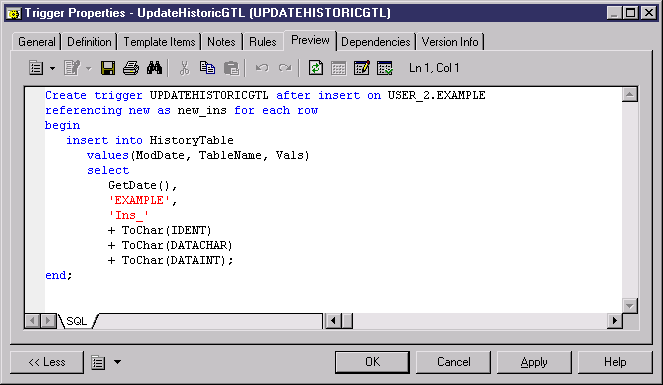
Task: Click the << Less button
Action: 47,362
